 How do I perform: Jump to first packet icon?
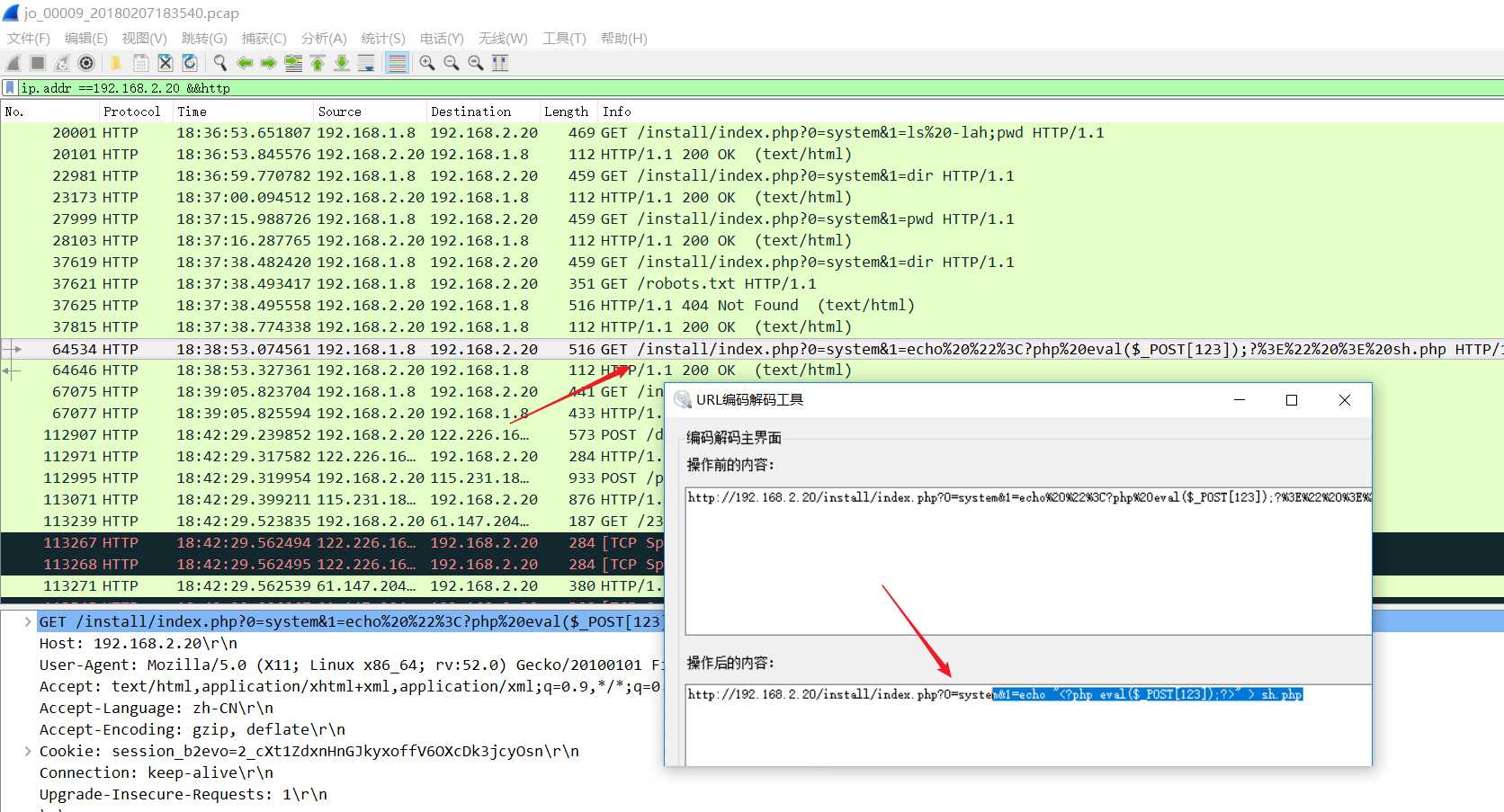318,63
